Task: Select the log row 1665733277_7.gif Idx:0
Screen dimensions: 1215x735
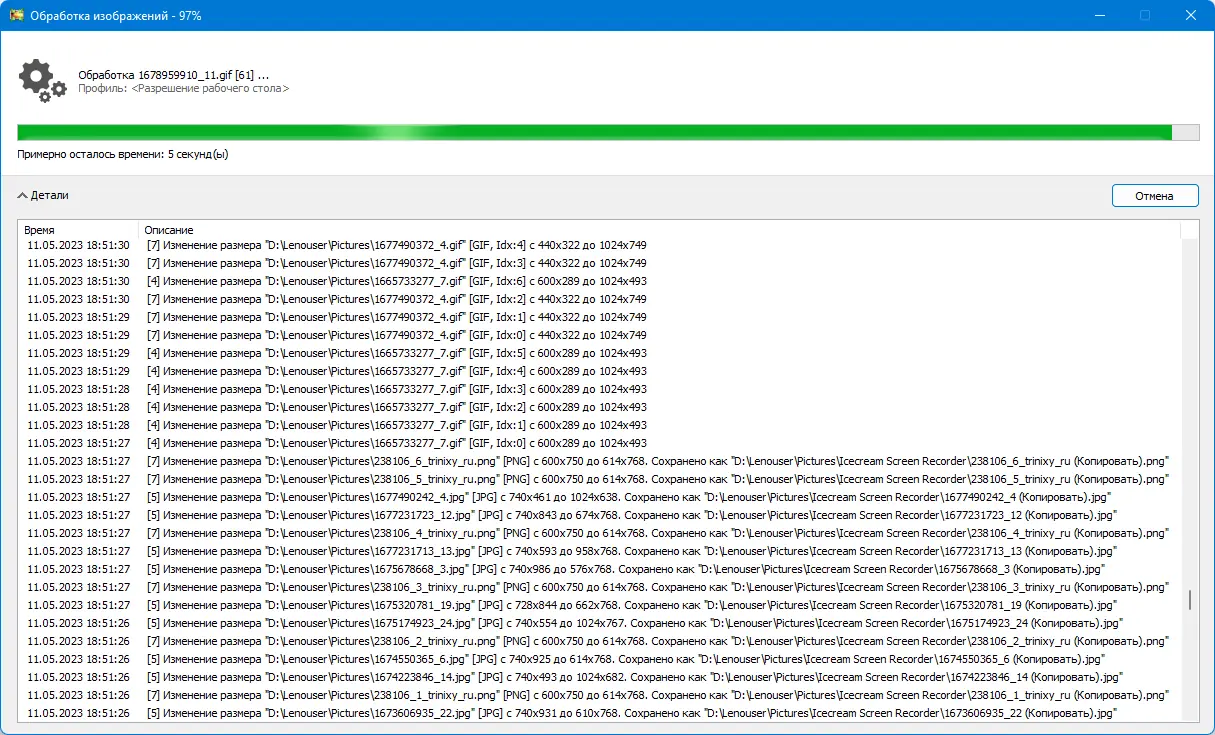Action: point(600,443)
